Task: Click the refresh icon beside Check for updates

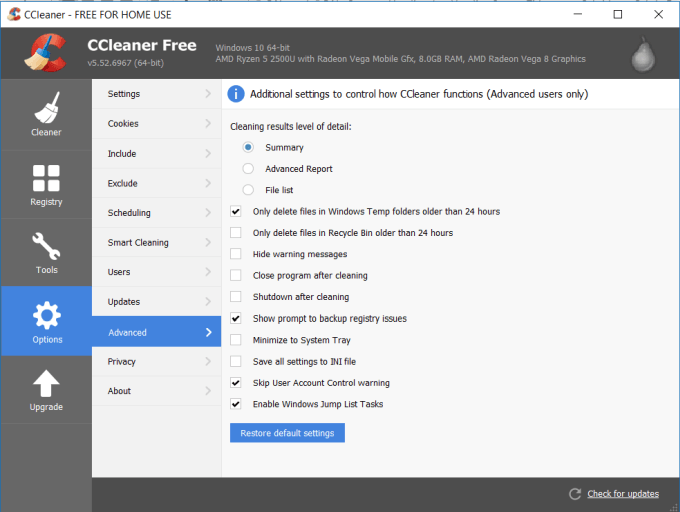Action: [574, 494]
